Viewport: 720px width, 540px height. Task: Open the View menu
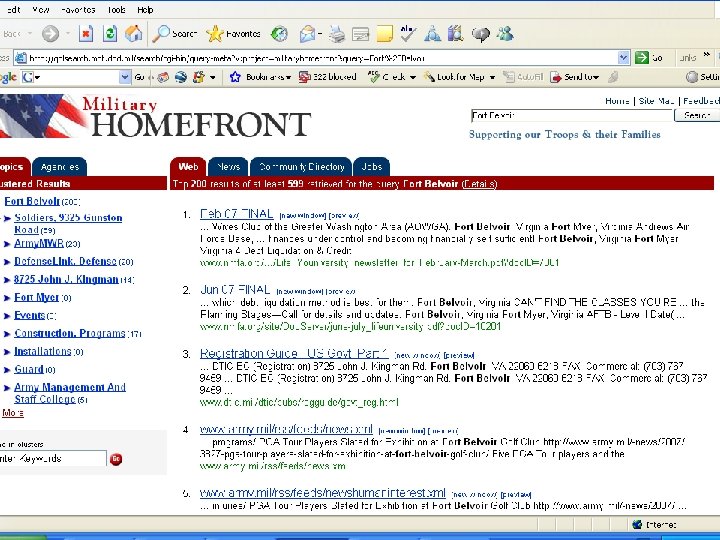coord(40,10)
